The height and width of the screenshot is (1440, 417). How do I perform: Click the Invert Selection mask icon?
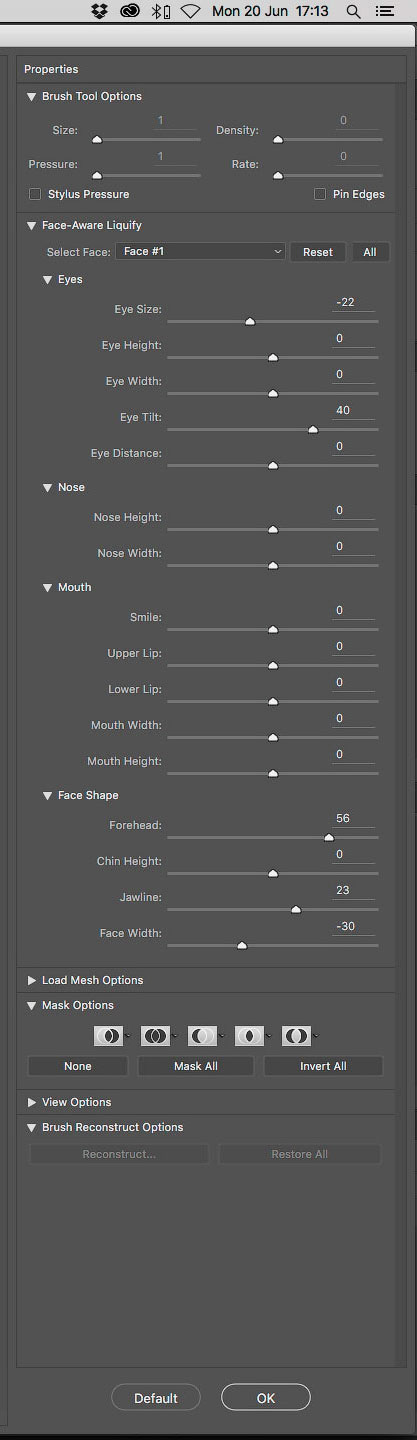295,1036
